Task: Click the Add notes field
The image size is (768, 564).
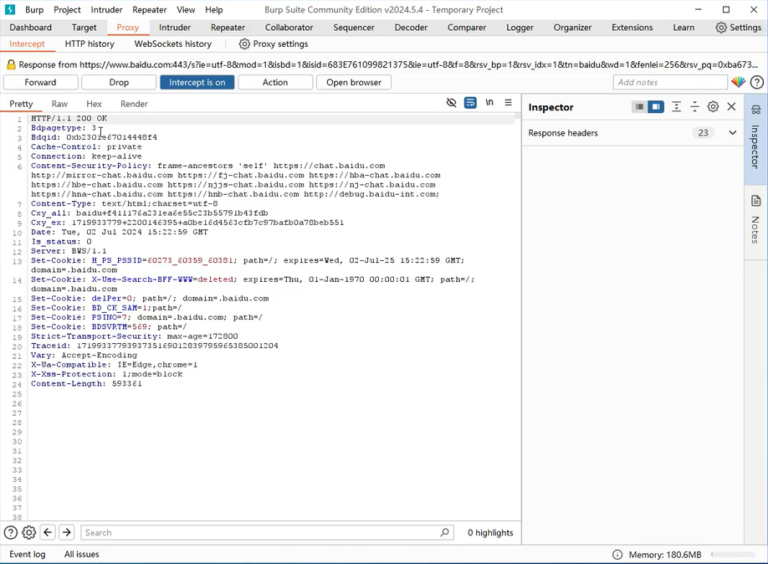Action: [670, 82]
